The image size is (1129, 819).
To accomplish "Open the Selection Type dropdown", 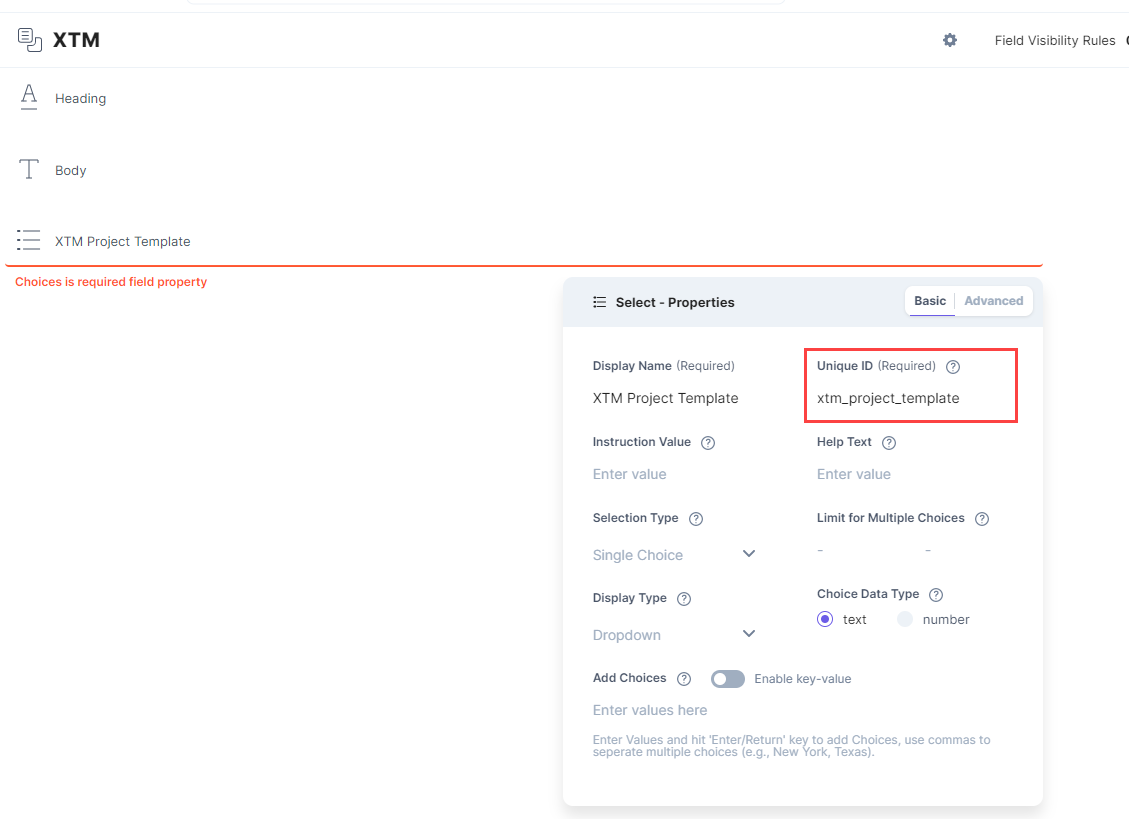I will (x=674, y=555).
